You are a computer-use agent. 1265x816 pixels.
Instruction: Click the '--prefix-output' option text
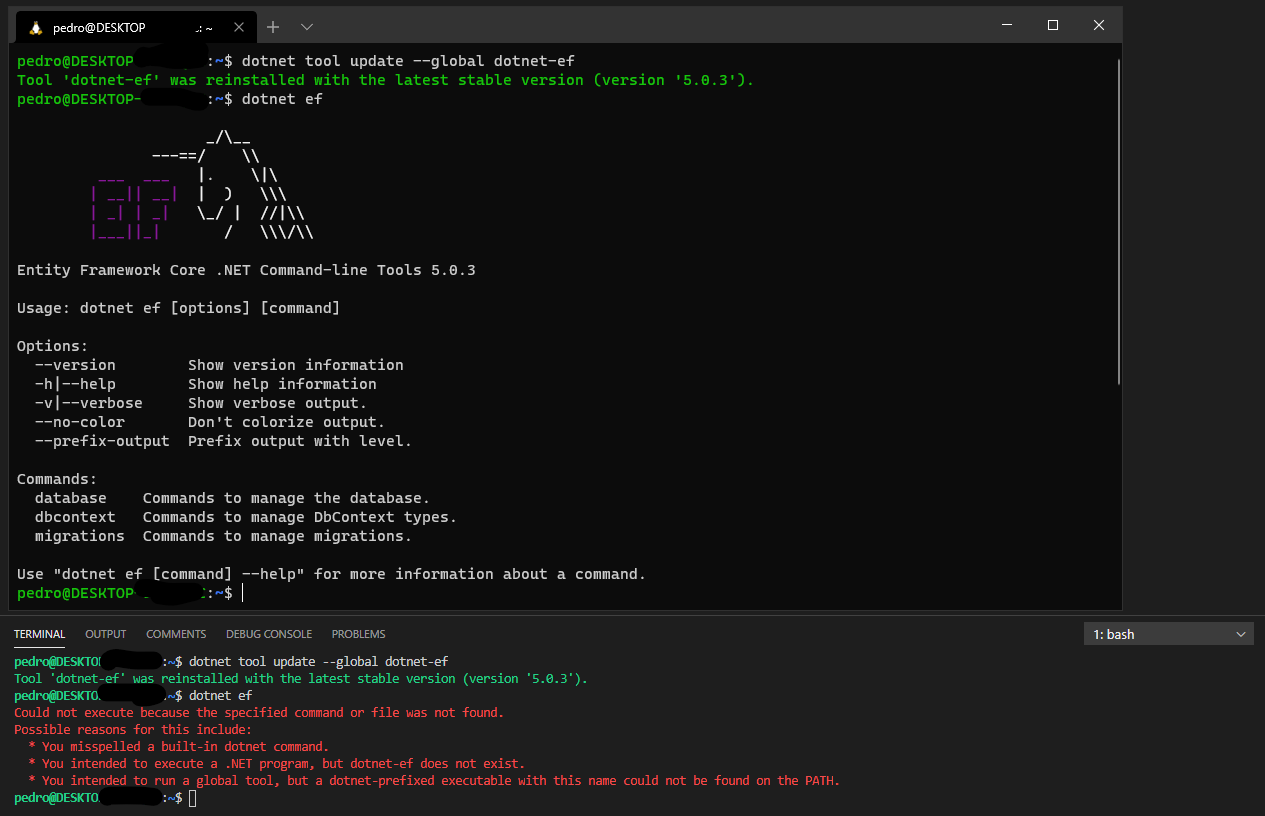tap(102, 441)
